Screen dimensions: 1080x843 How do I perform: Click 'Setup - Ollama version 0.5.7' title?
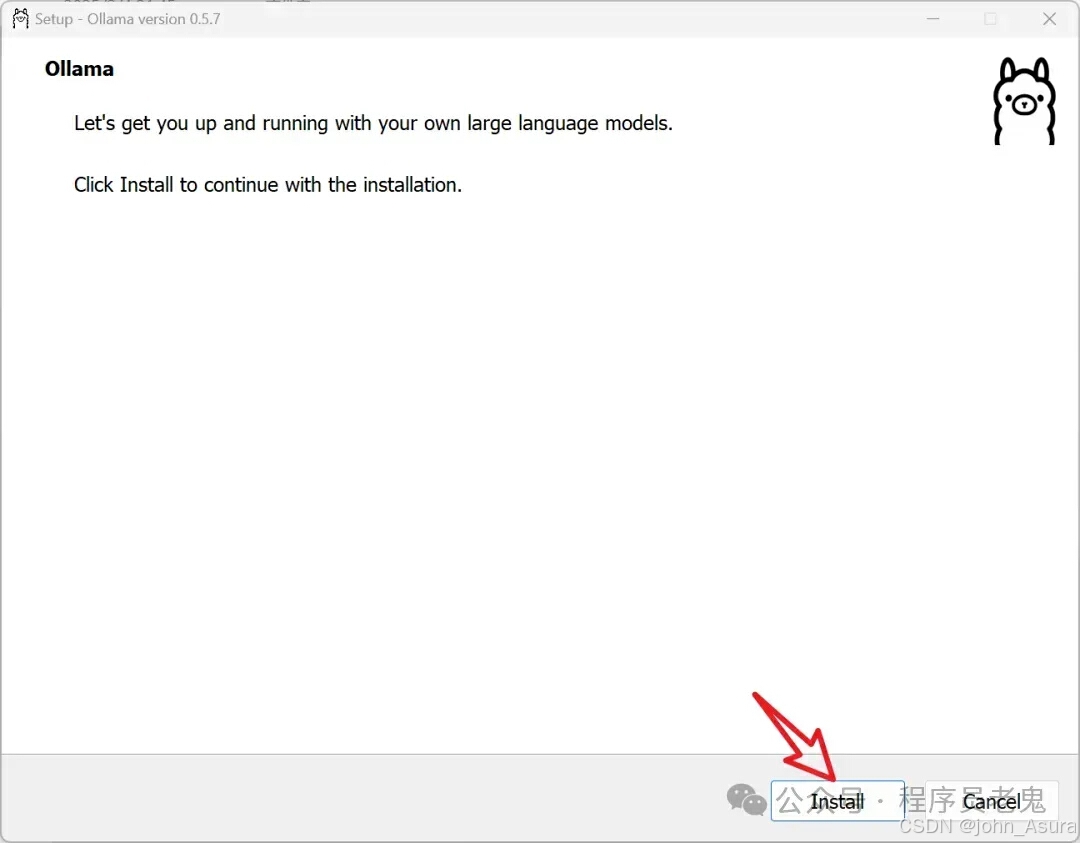click(127, 19)
